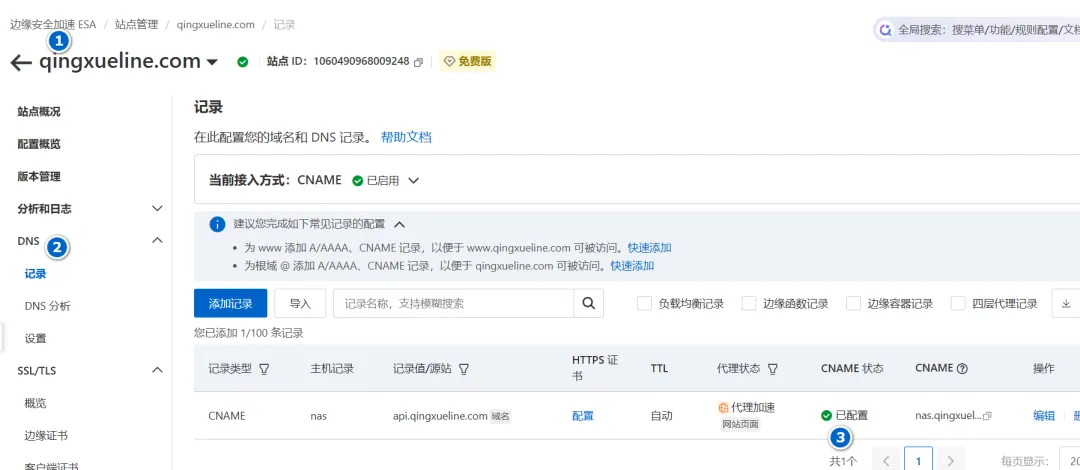The height and width of the screenshot is (470, 1080).
Task: Open the qingxueline.com site switcher dropdown
Action: (x=212, y=63)
